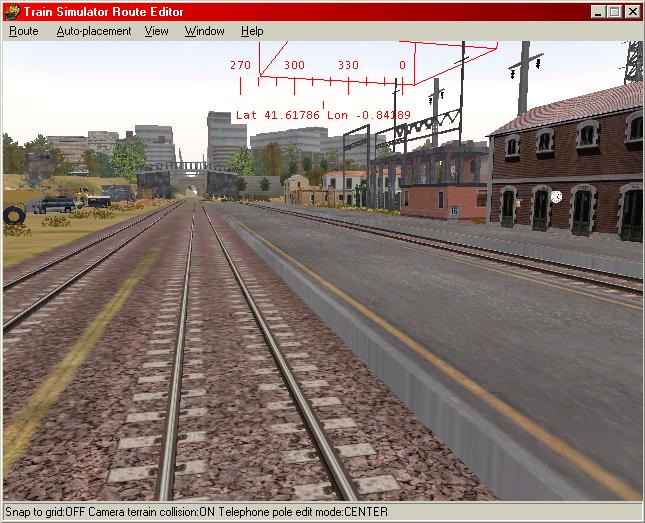645x523 pixels.
Task: Click the Train Simulator title bar icon
Action: pos(12,11)
